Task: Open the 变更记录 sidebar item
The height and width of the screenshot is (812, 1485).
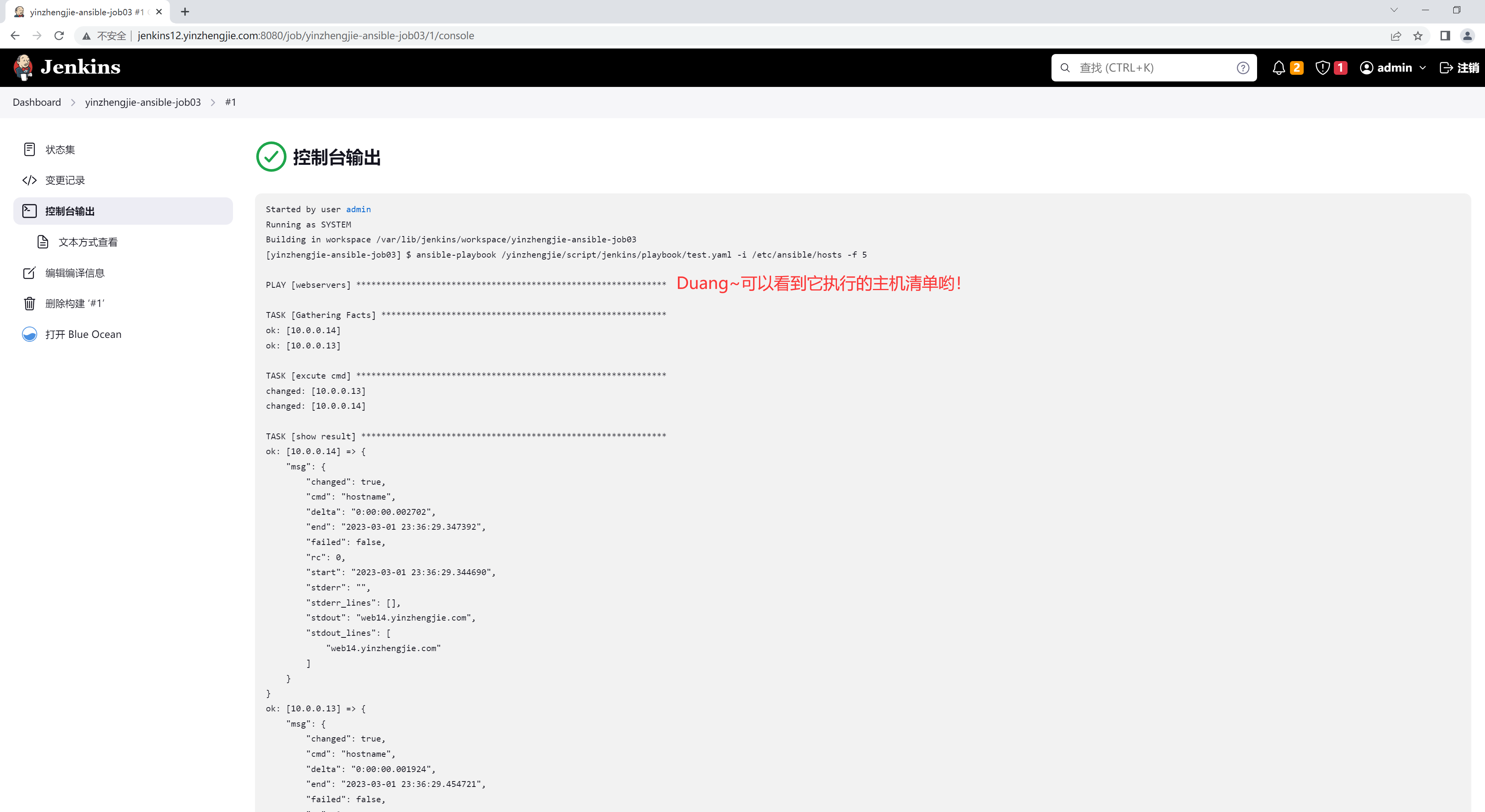Action: (x=65, y=180)
